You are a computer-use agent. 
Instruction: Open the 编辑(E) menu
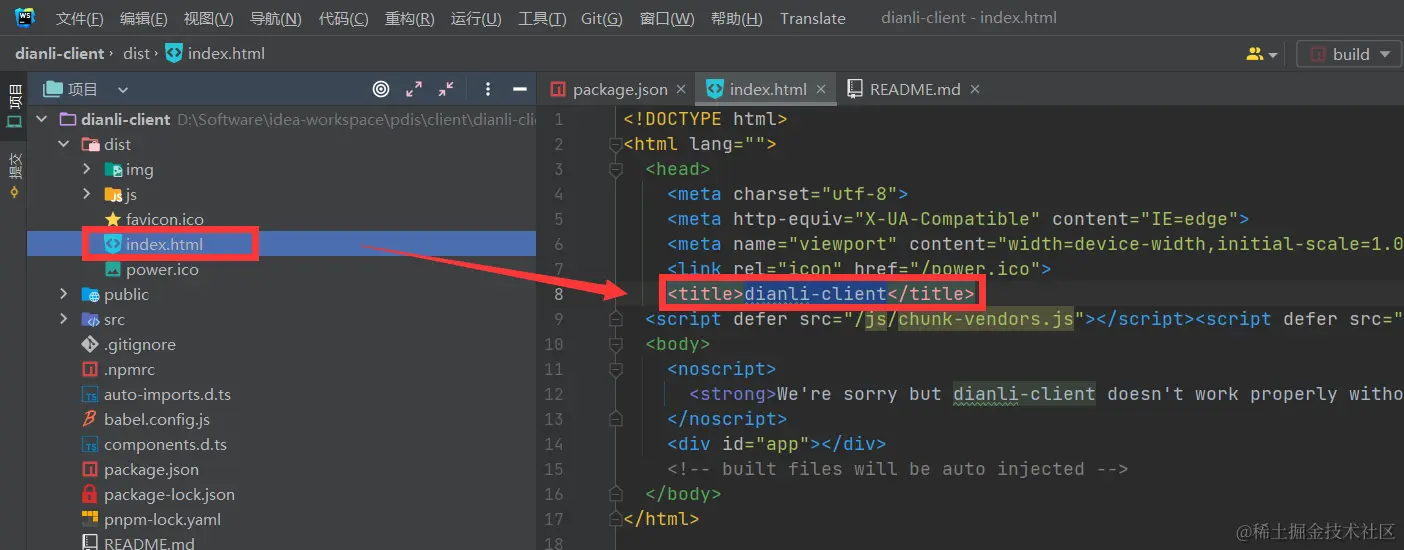pos(143,18)
